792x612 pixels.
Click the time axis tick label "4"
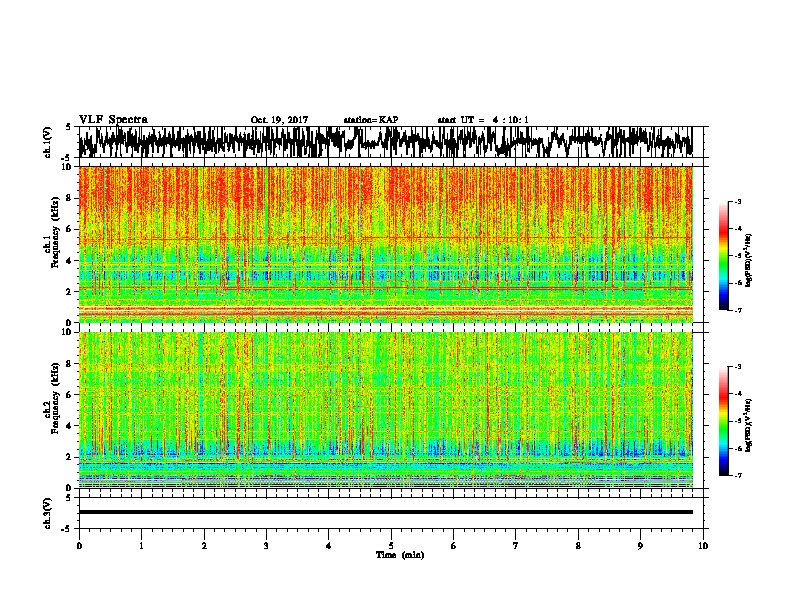(329, 546)
